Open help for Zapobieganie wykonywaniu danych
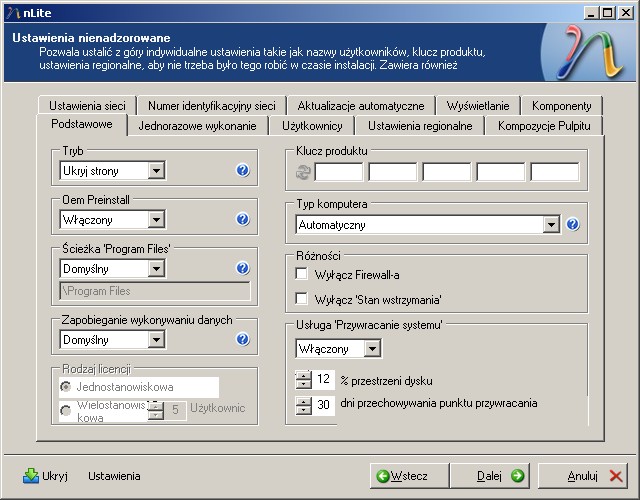The image size is (640, 500). (242, 339)
